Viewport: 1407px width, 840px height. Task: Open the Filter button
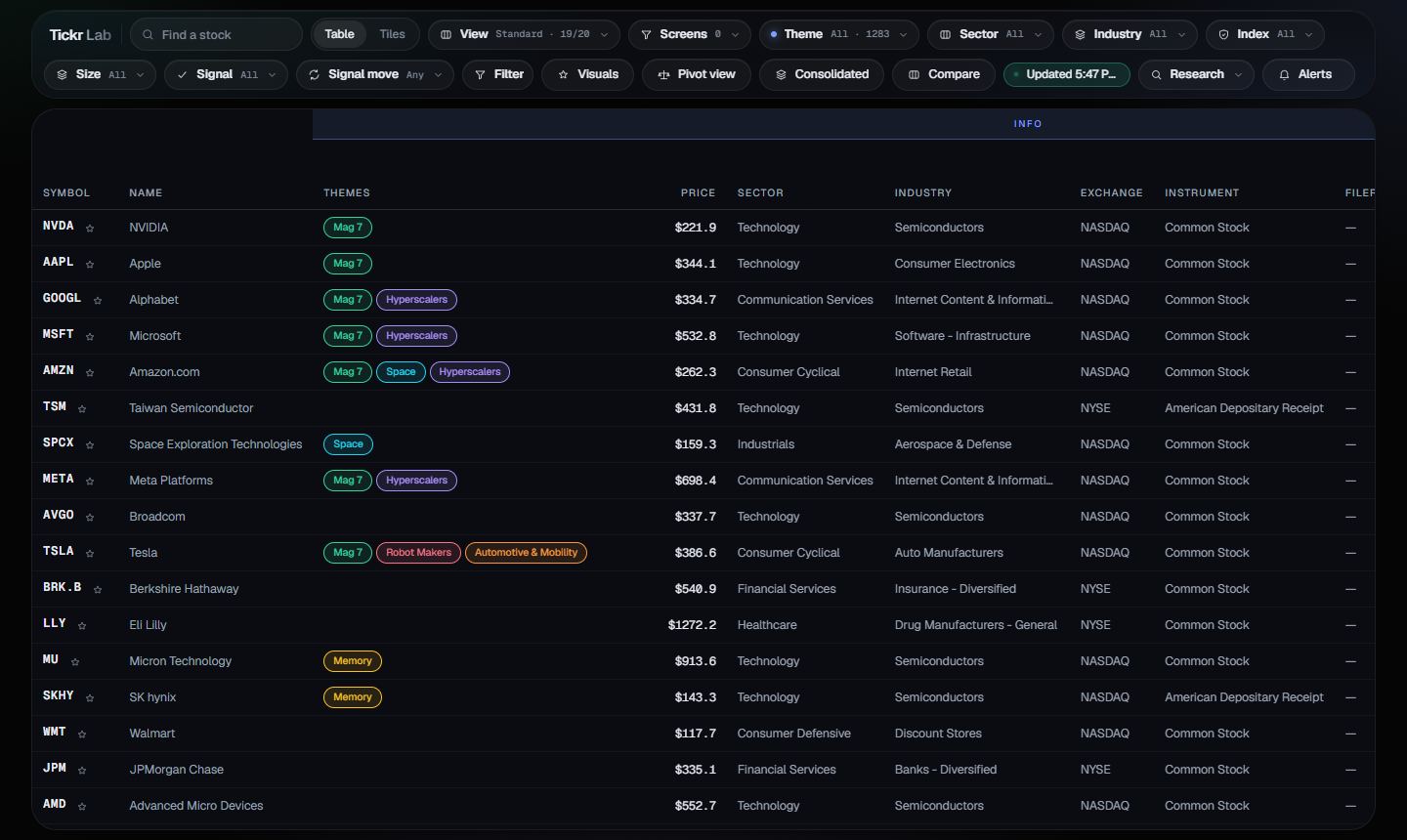(498, 74)
